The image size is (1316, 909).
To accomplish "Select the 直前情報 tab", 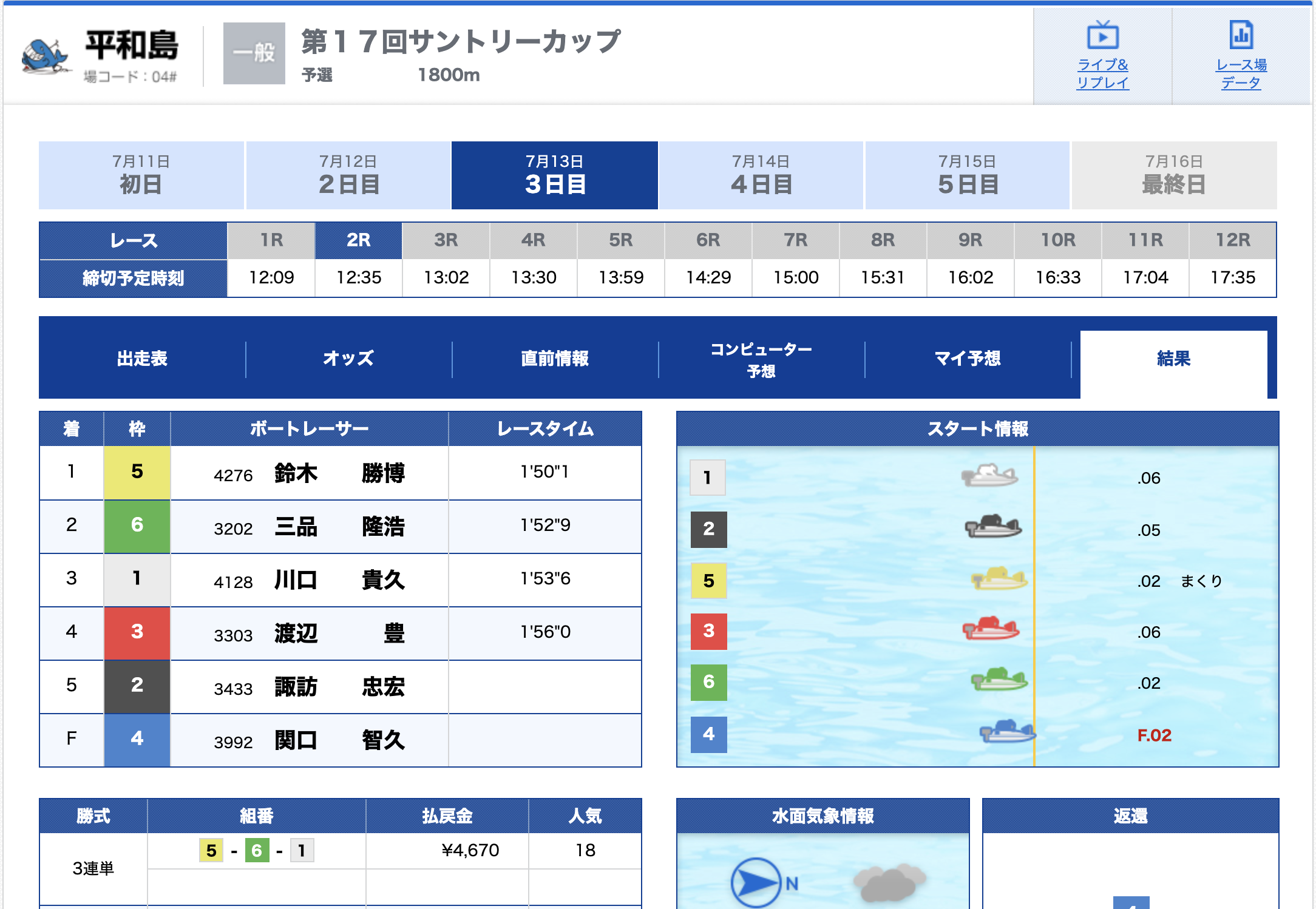I will [555, 359].
